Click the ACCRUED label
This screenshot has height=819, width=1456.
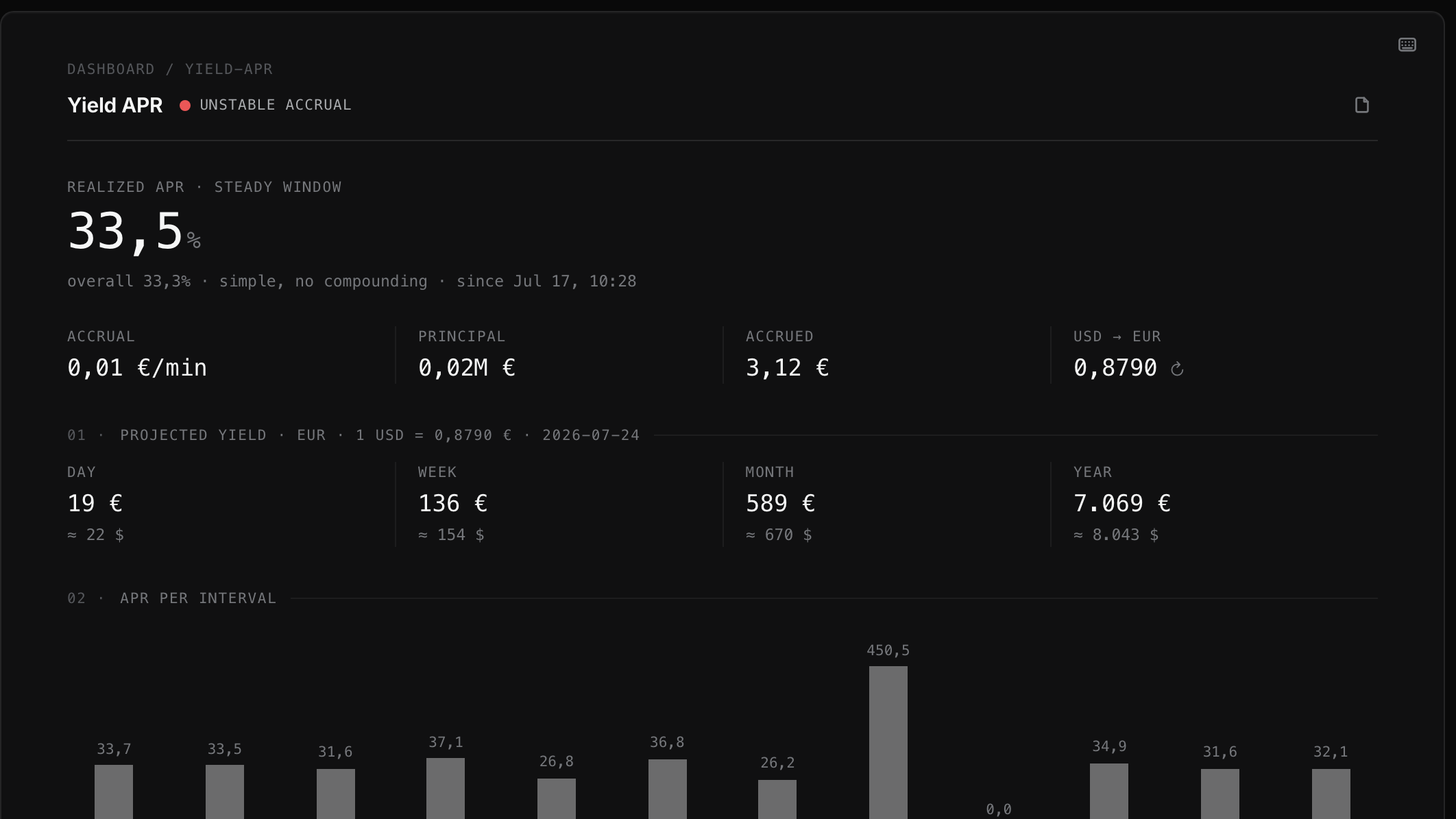(x=779, y=337)
